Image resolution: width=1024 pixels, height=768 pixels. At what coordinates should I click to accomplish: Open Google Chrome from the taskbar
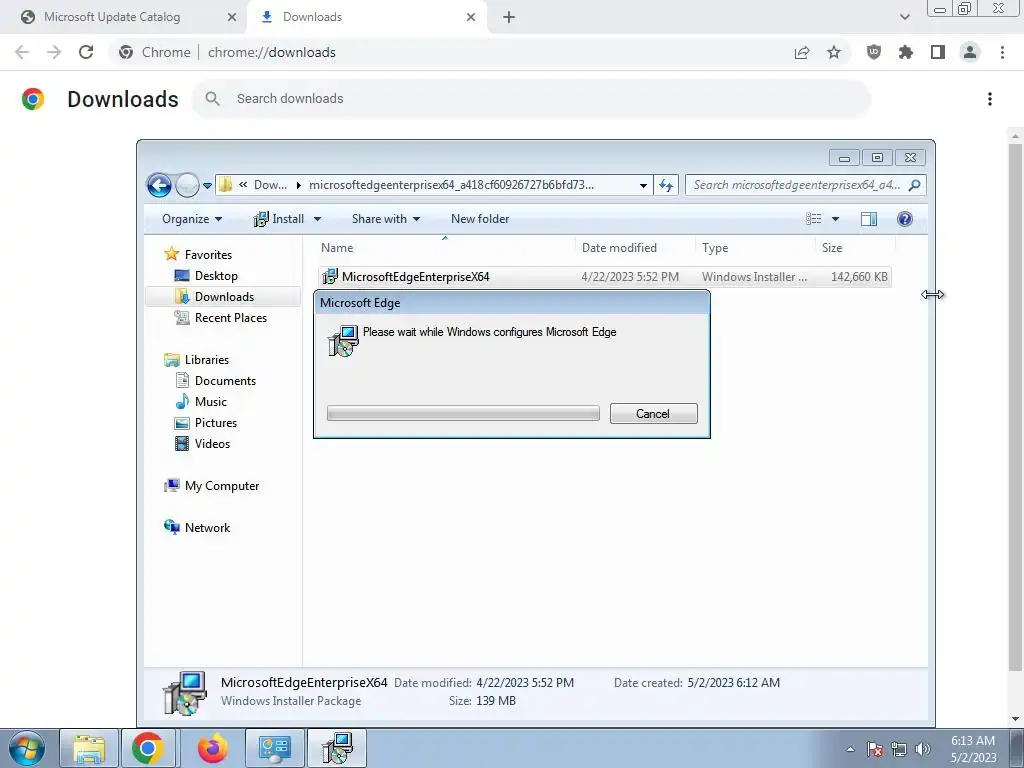pyautogui.click(x=148, y=748)
